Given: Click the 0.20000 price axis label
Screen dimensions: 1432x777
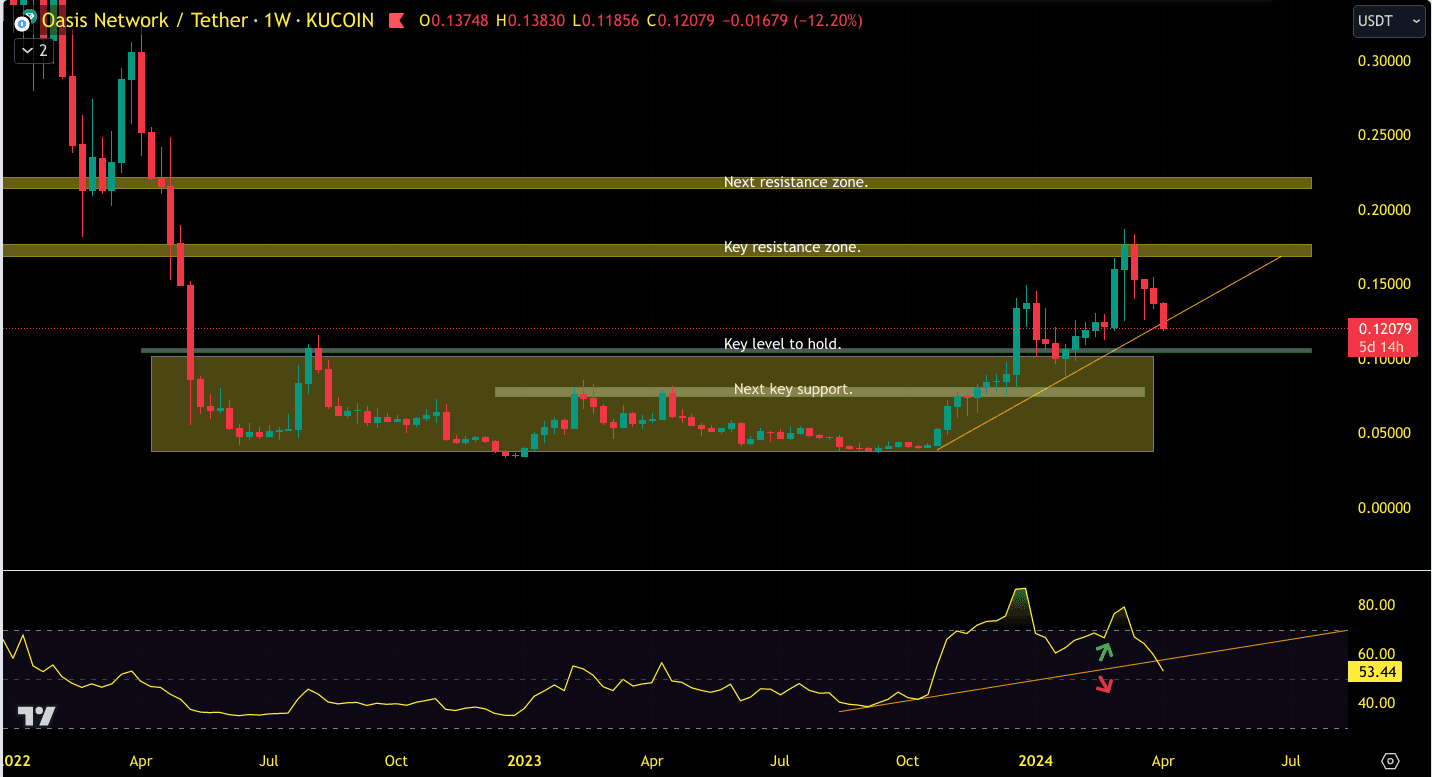Looking at the screenshot, I should tap(1384, 210).
